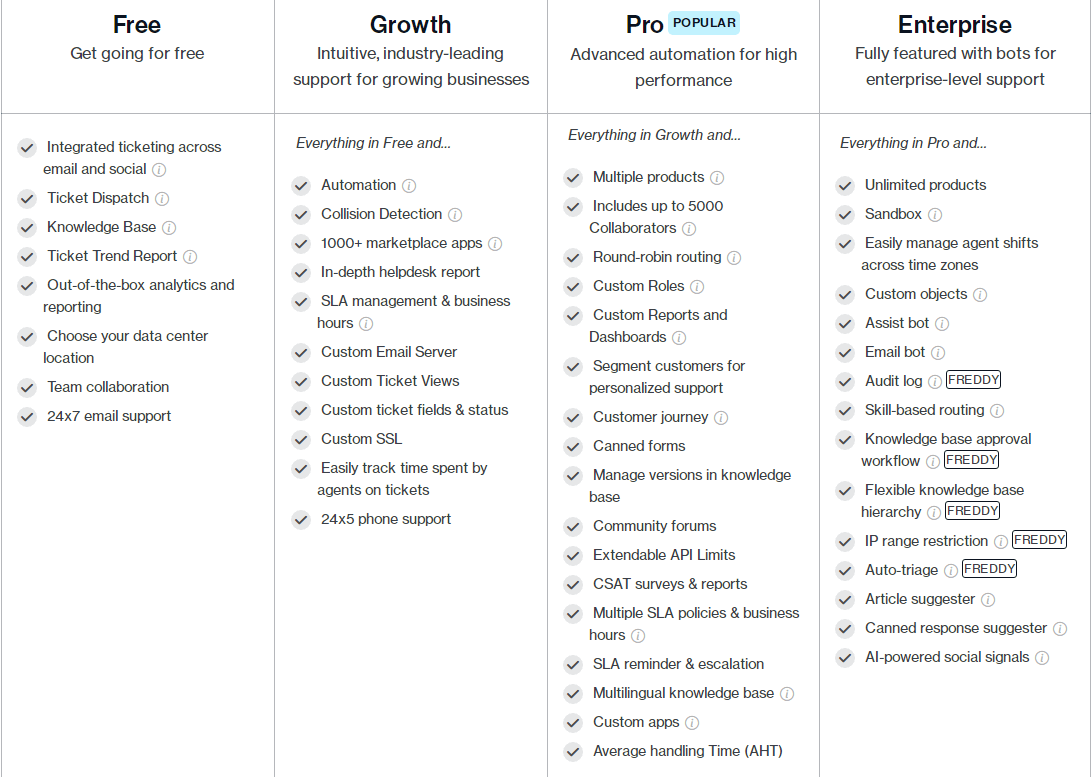Select the Enterprise plan heading
Viewport: 1092px width, 777px height.
pos(955,24)
